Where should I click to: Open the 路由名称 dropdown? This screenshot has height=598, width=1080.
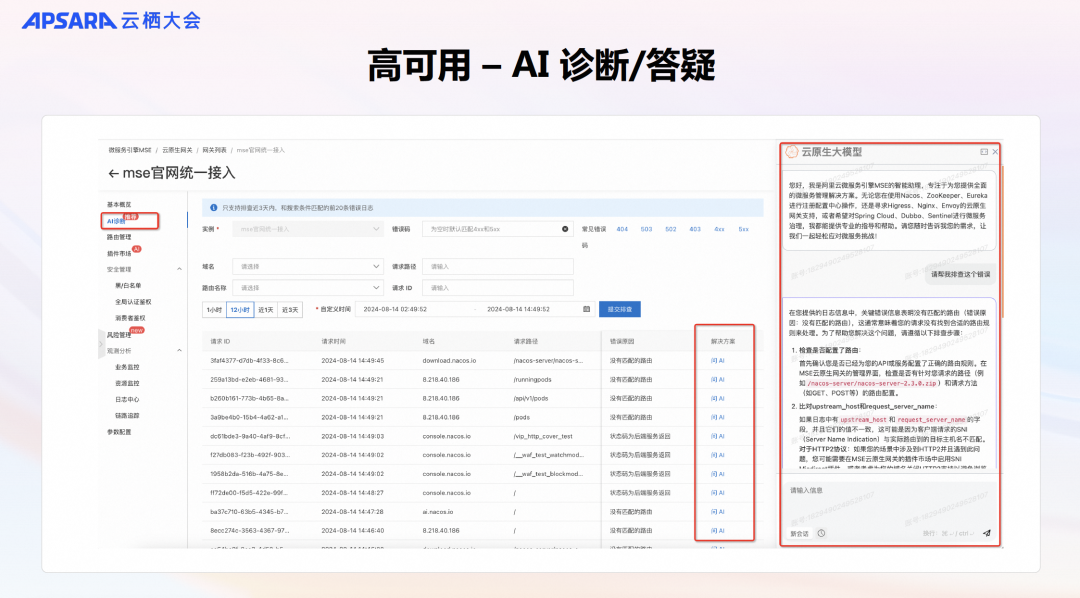pyautogui.click(x=307, y=288)
